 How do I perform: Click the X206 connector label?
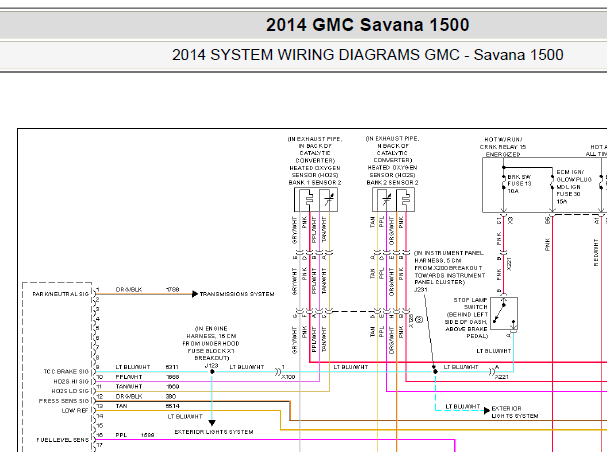tap(411, 321)
